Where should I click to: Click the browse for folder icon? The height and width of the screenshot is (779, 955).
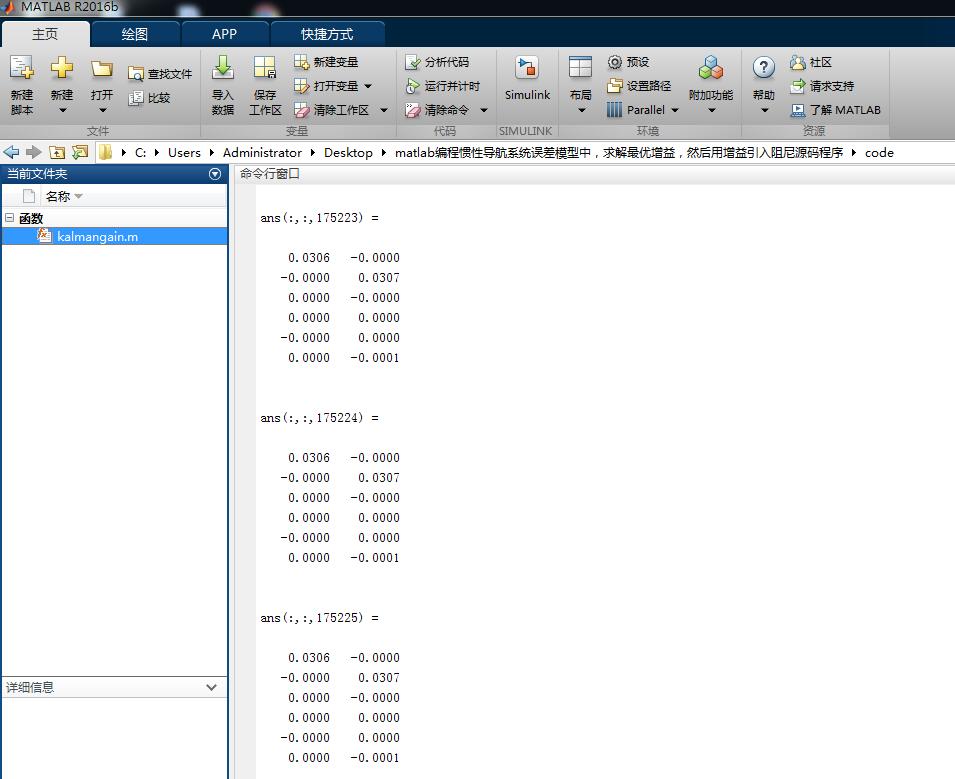tap(80, 152)
